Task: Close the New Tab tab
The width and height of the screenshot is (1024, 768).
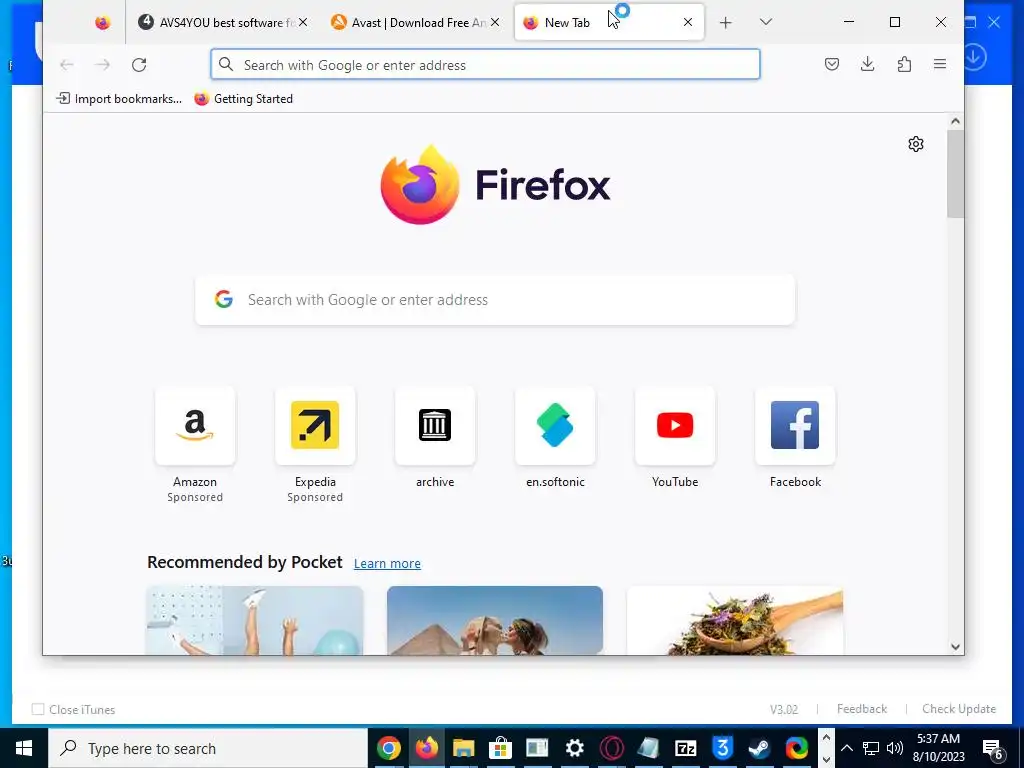Action: click(688, 23)
